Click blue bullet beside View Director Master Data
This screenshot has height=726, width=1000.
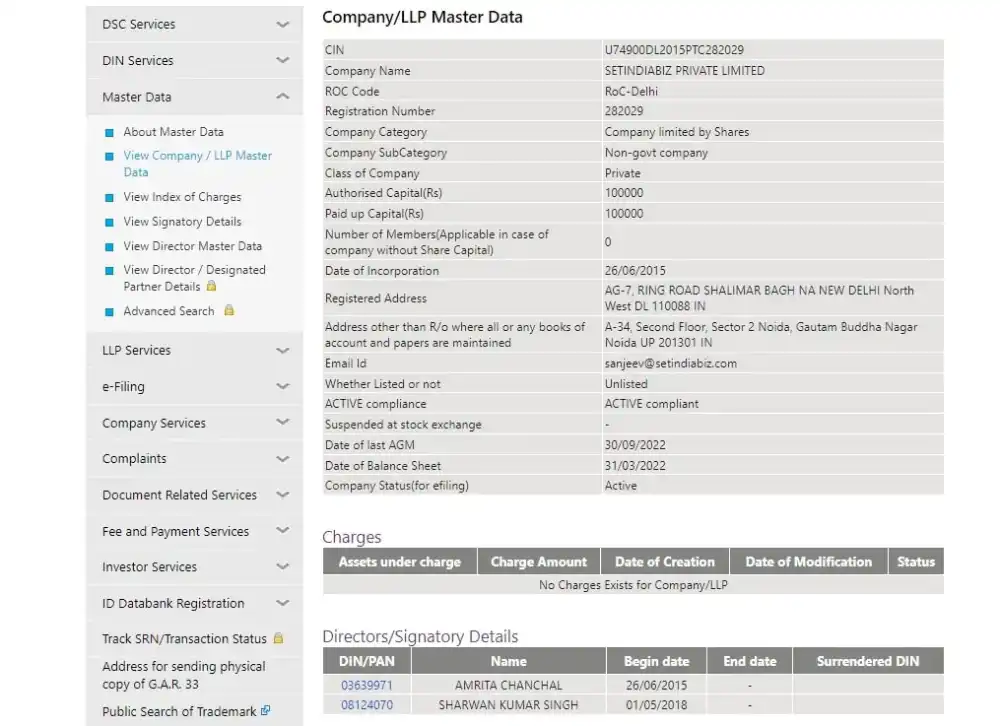[110, 247]
